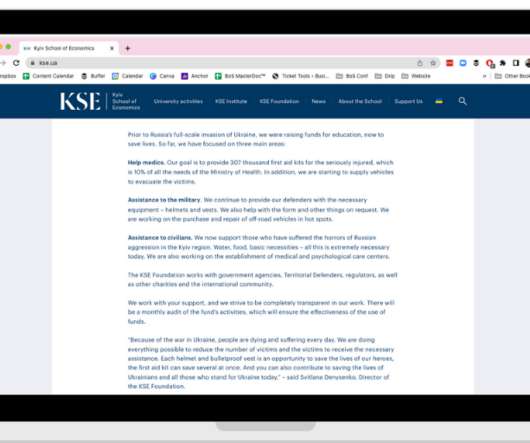Image resolution: width=530 pixels, height=443 pixels.
Task: Open the browser extensions puzzle icon
Action: tap(503, 63)
